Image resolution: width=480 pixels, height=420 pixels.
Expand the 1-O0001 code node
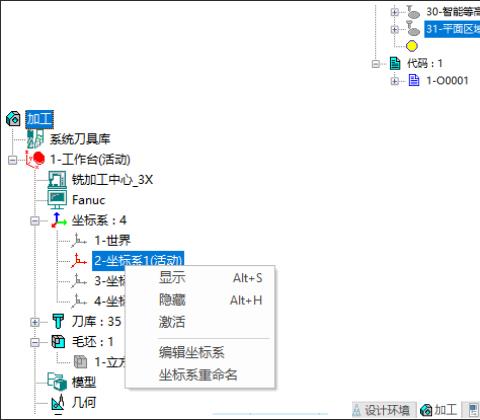395,81
